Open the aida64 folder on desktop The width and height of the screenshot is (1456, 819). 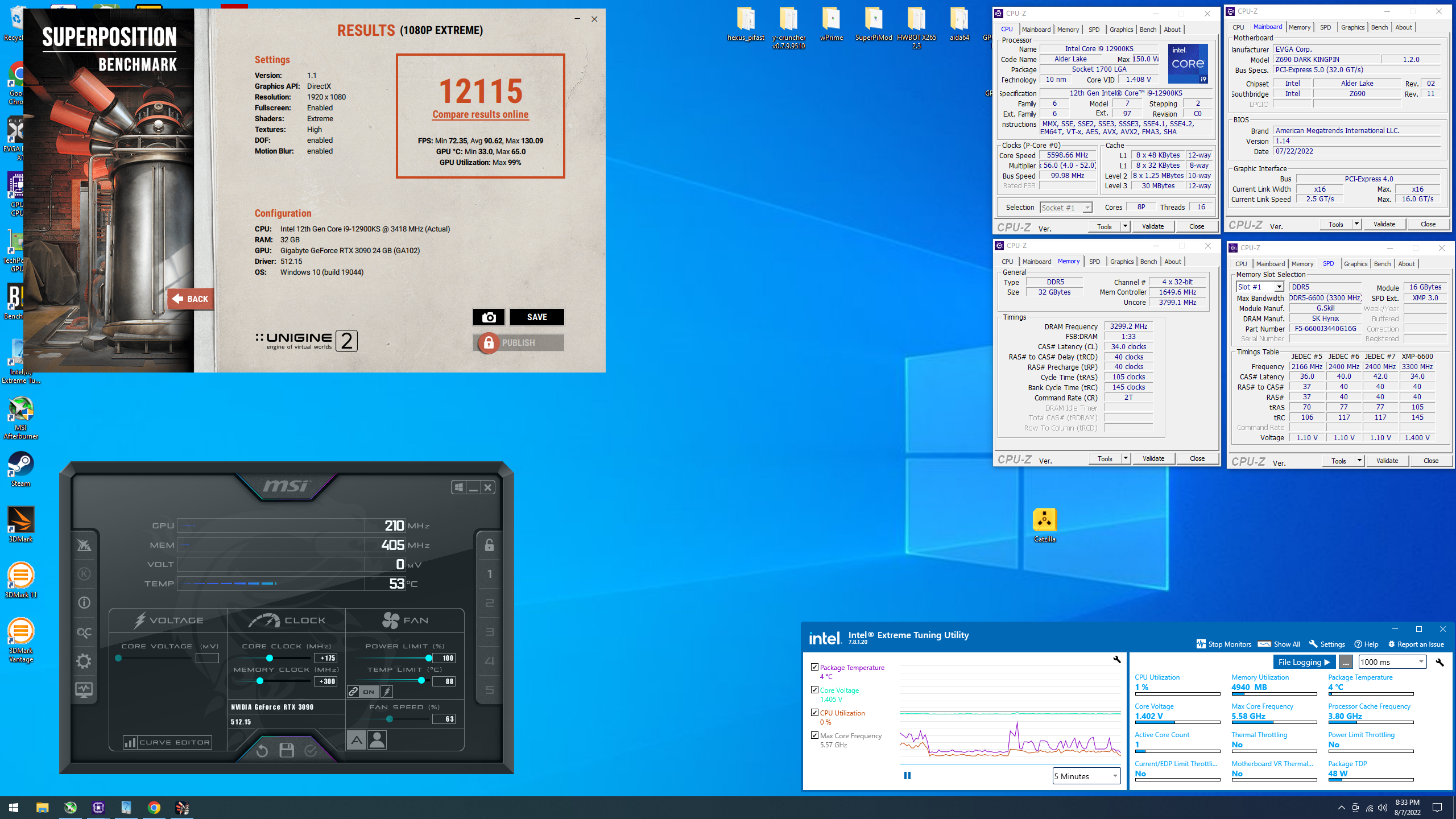[x=959, y=24]
